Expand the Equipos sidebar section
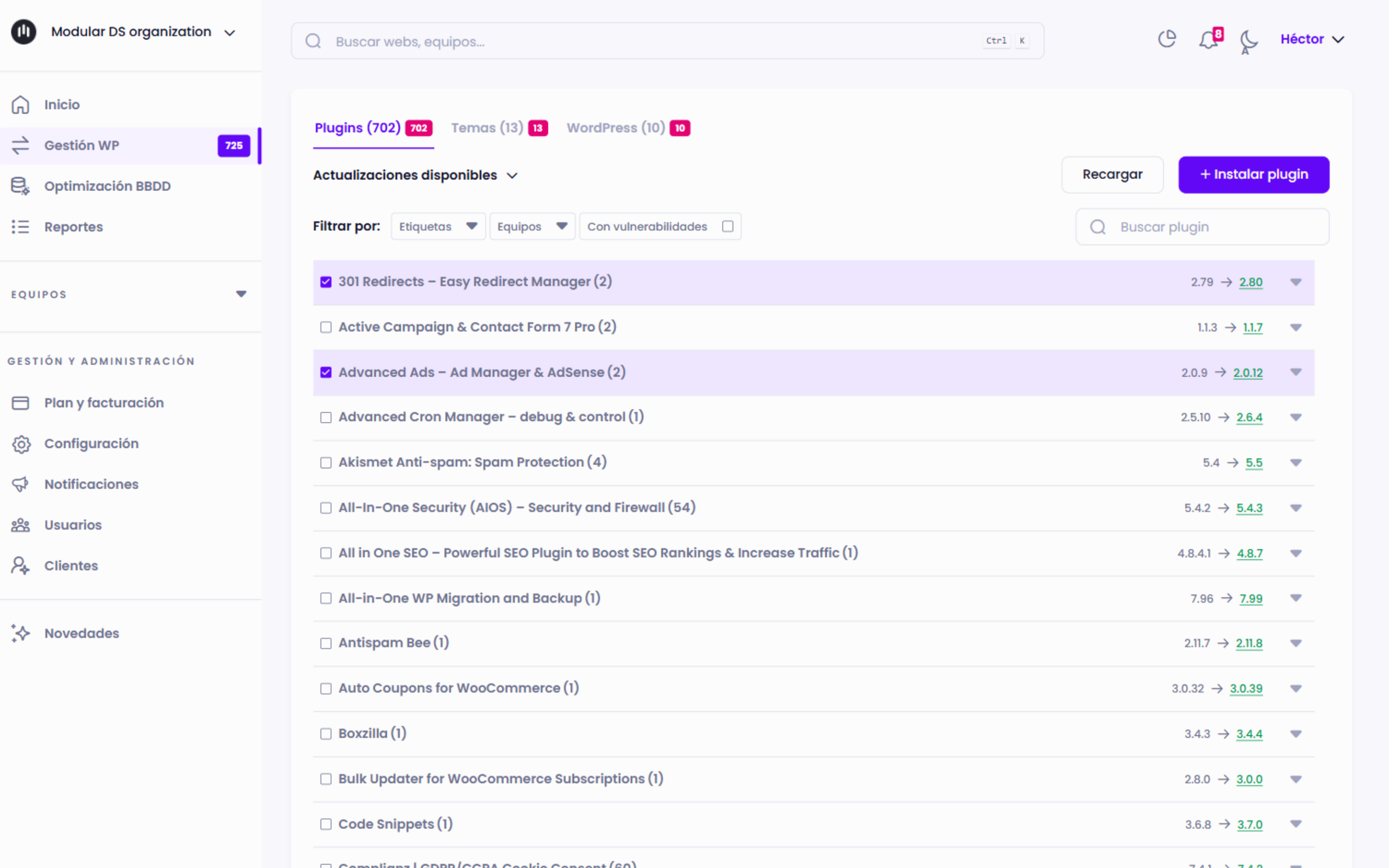 point(241,294)
